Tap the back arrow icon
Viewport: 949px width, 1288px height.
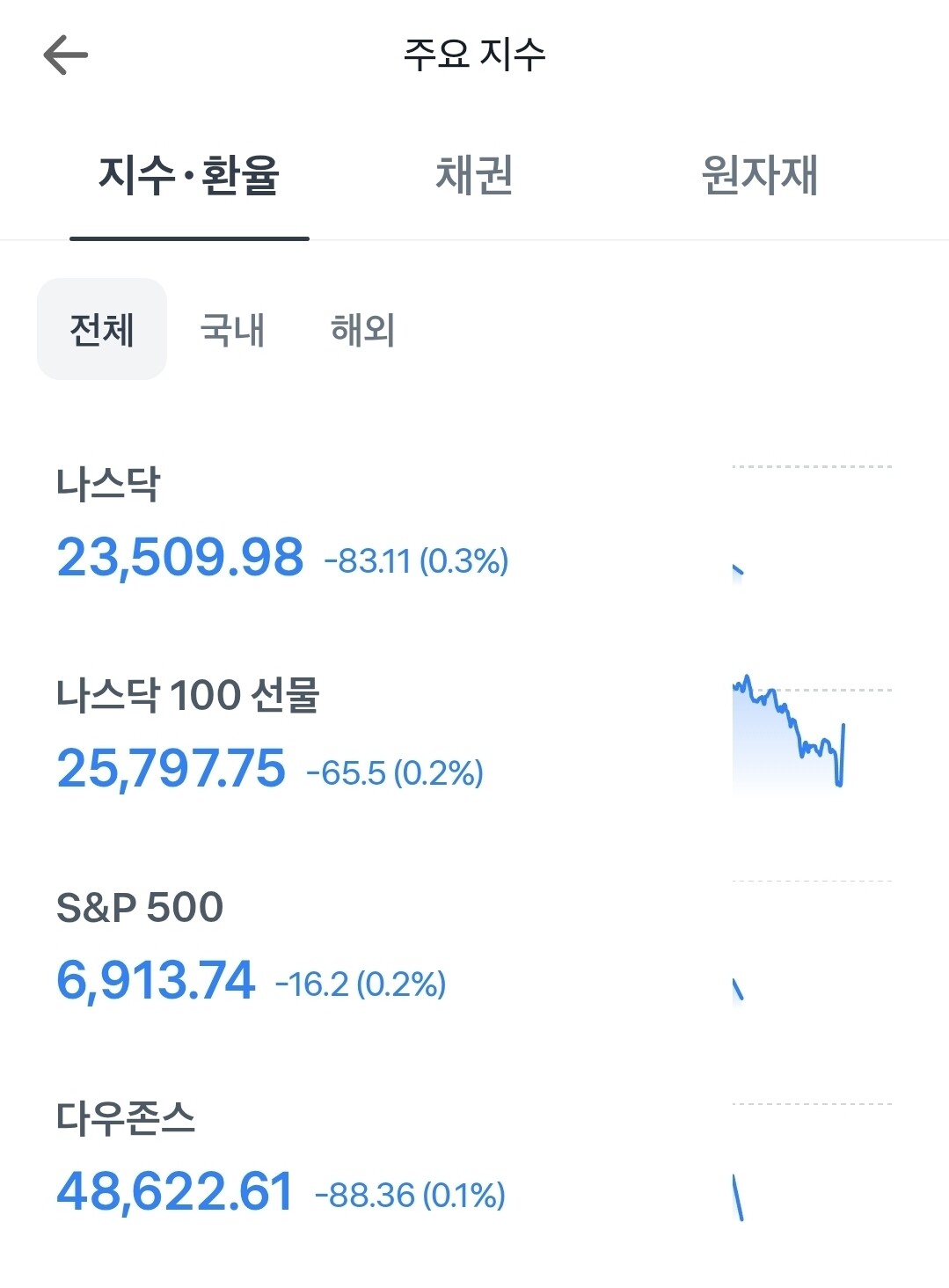tap(66, 55)
